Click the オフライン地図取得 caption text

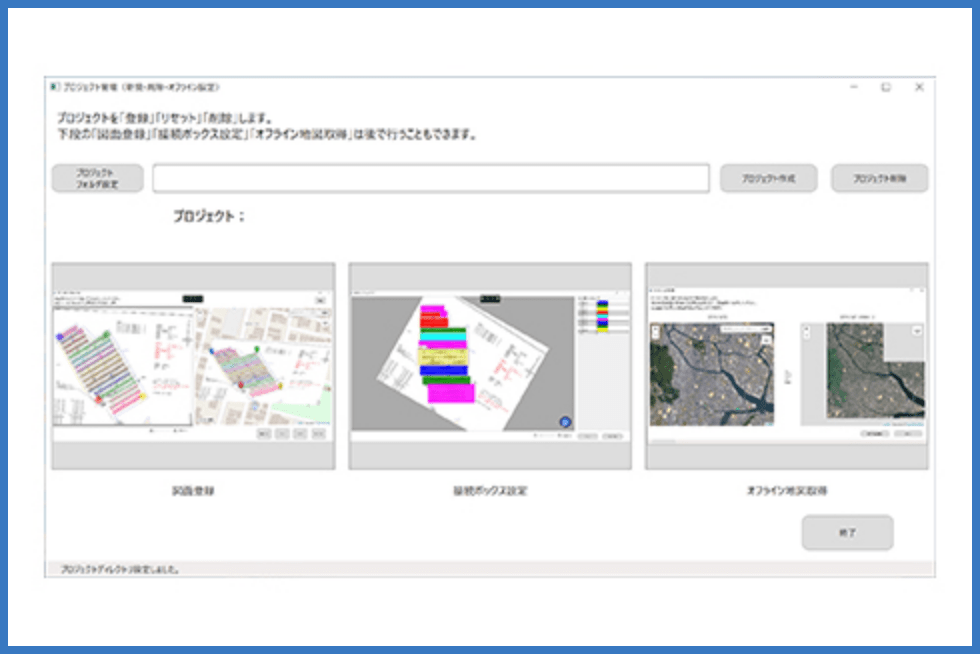(x=786, y=491)
